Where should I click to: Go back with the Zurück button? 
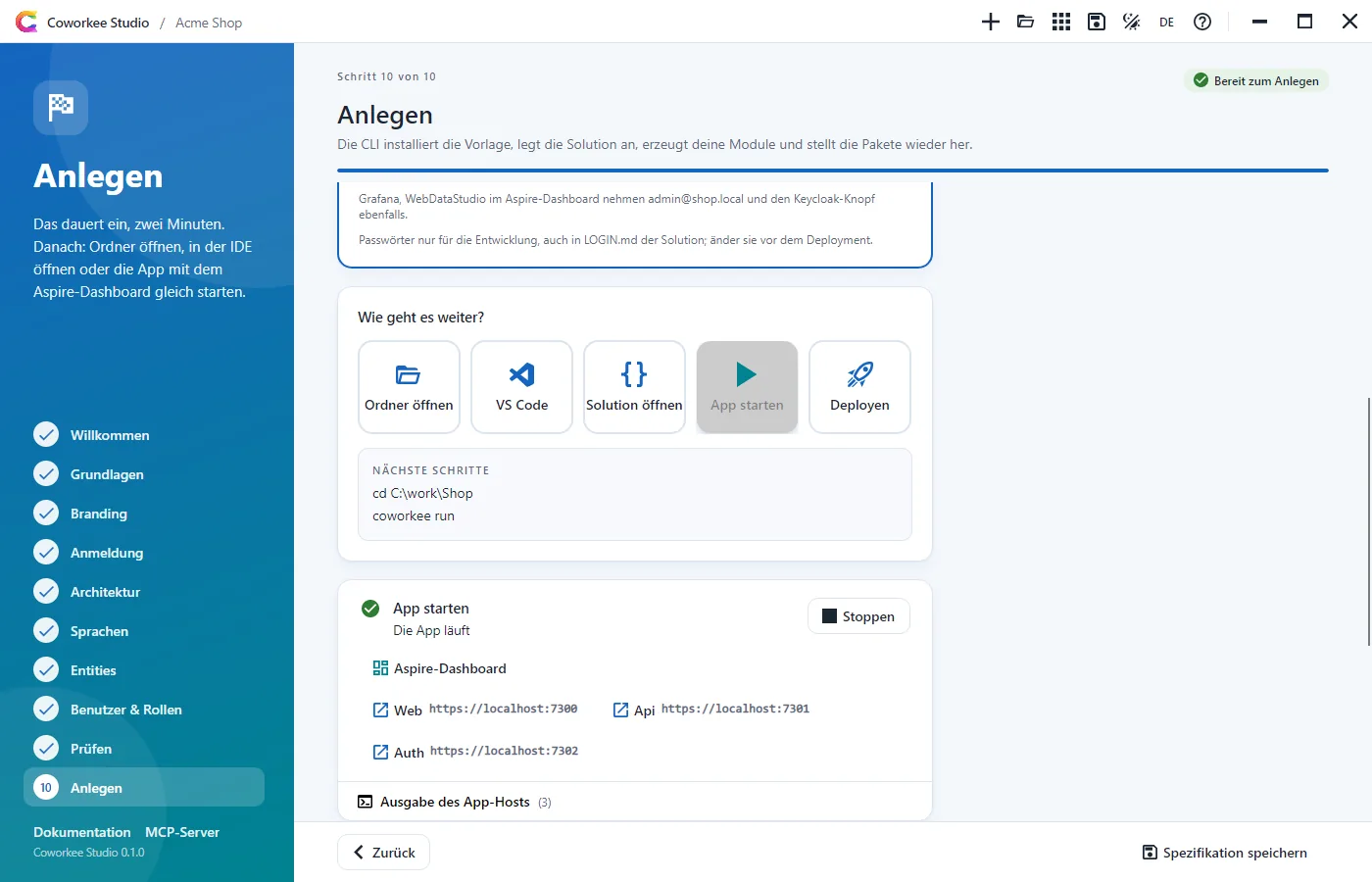tap(383, 853)
